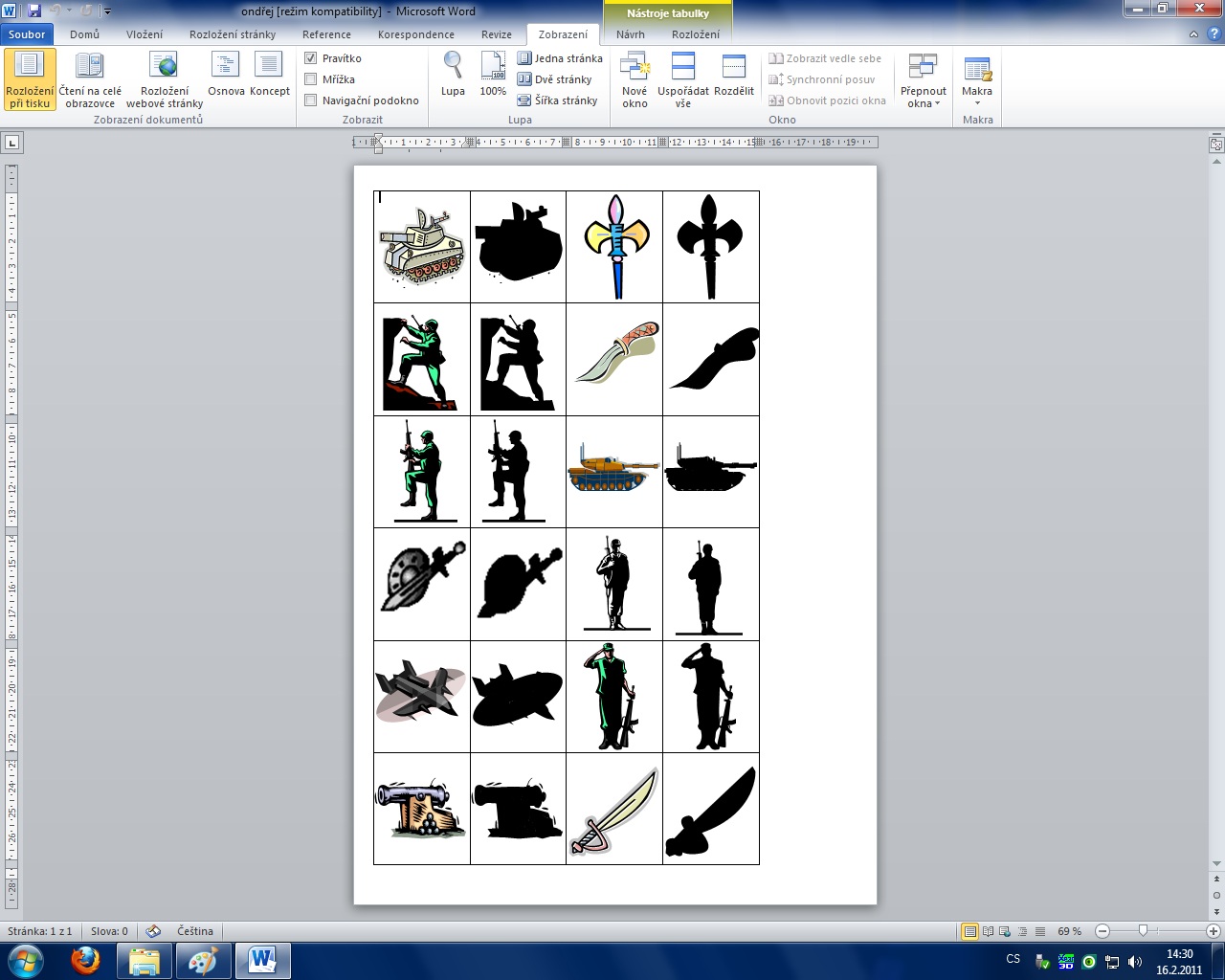Select outline view button in status bar
Screen dimensions: 1225x980
(x=1022, y=931)
